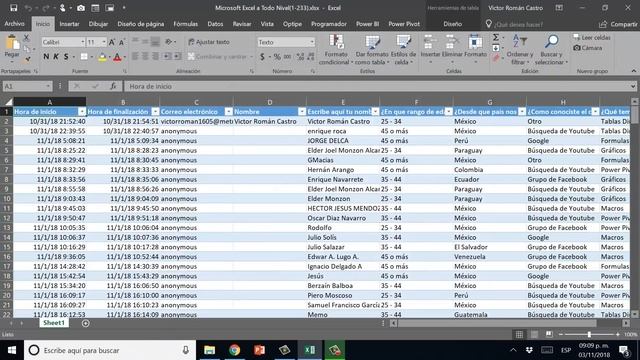Screen dimensions: 640x360
Task: Add a new sheet with plus icon
Action: (85, 323)
